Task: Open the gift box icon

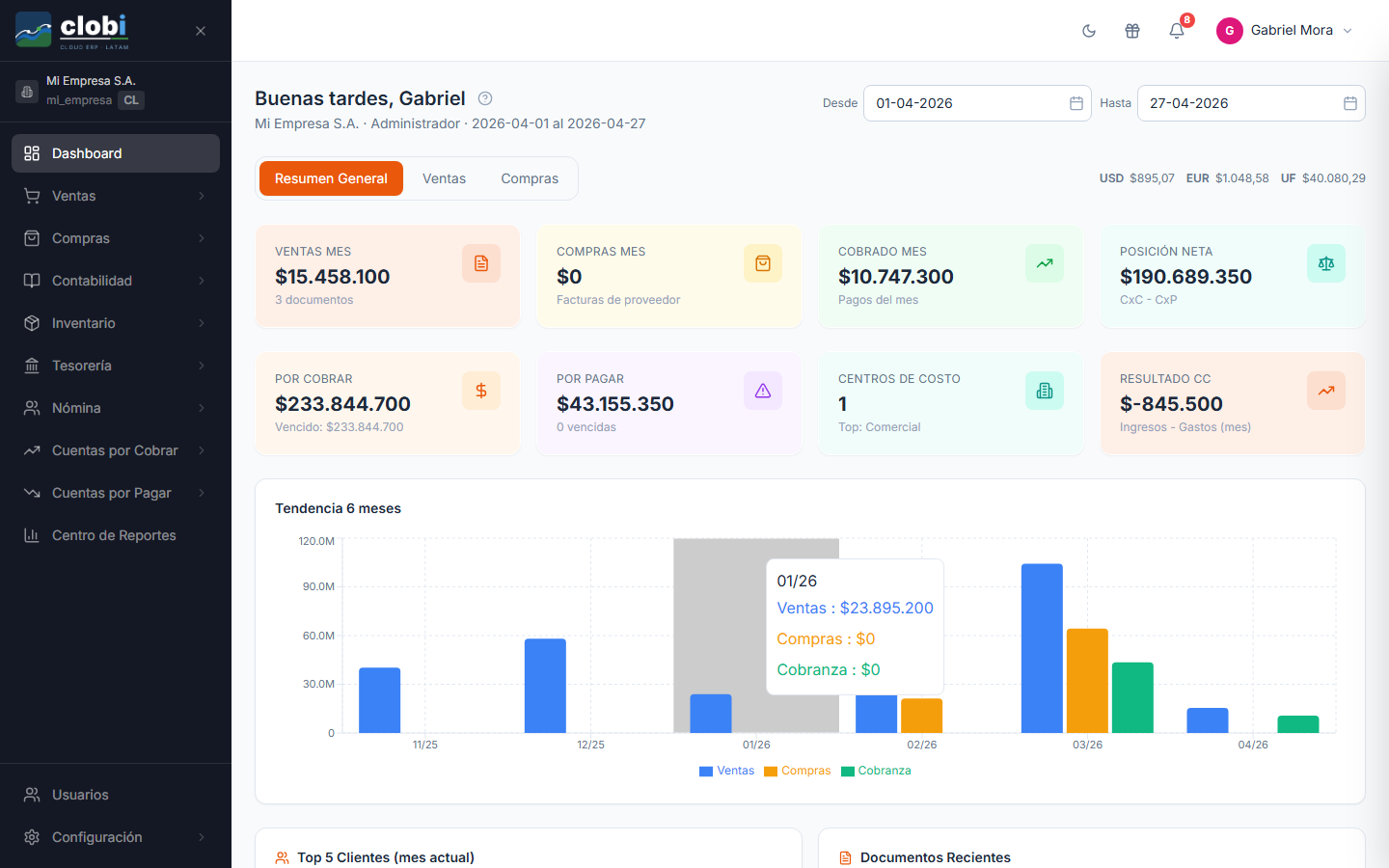Action: (x=1132, y=31)
